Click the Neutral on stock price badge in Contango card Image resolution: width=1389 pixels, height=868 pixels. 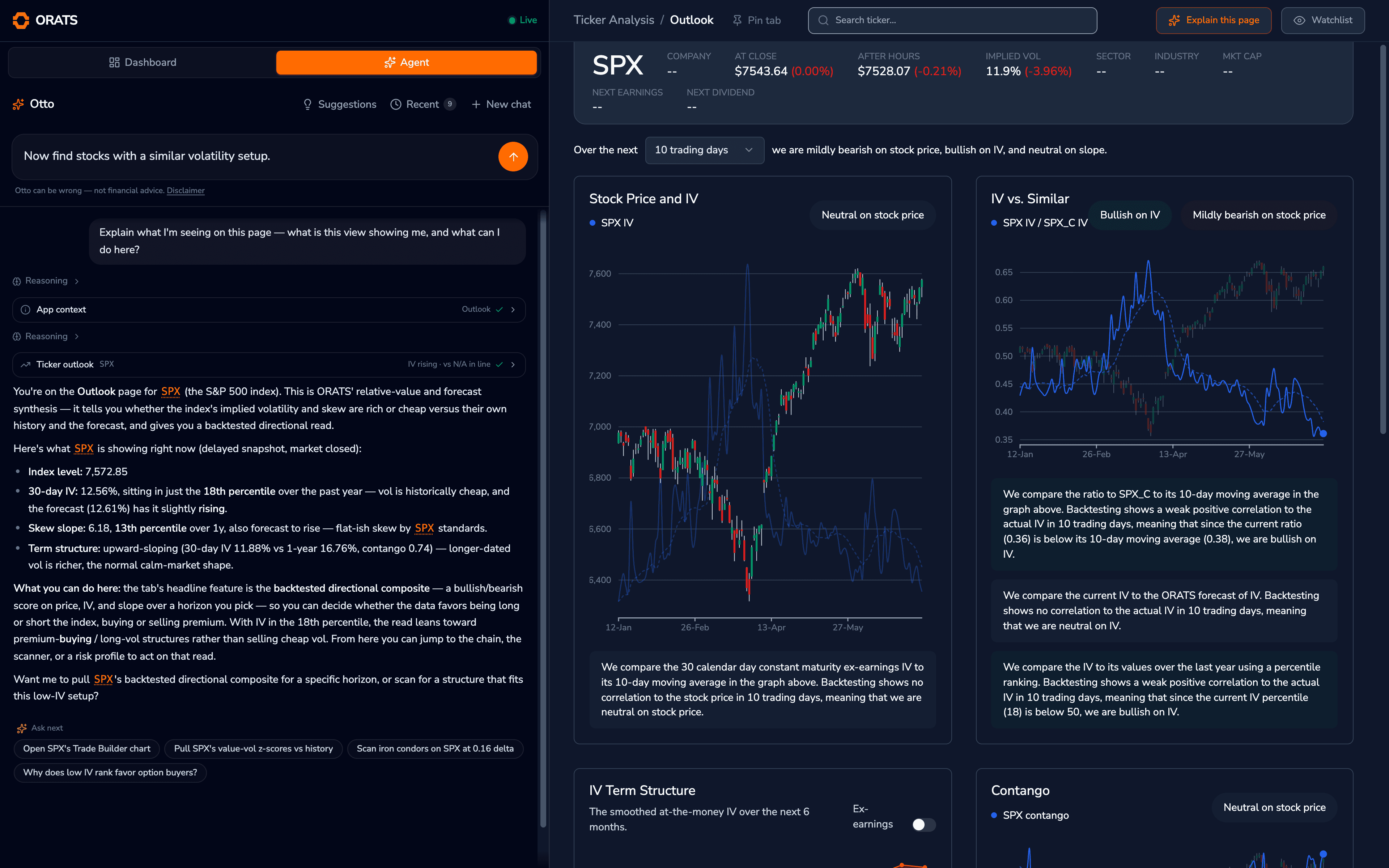[x=1274, y=807]
